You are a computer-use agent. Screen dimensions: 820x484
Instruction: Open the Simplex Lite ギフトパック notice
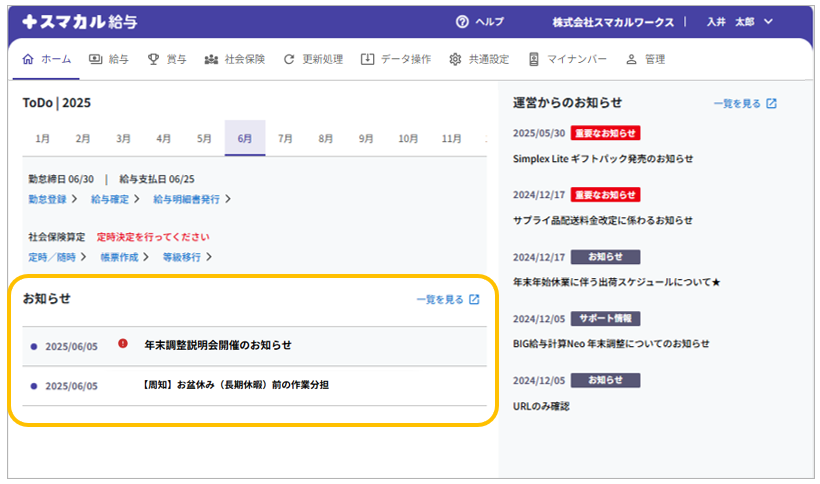(x=602, y=158)
